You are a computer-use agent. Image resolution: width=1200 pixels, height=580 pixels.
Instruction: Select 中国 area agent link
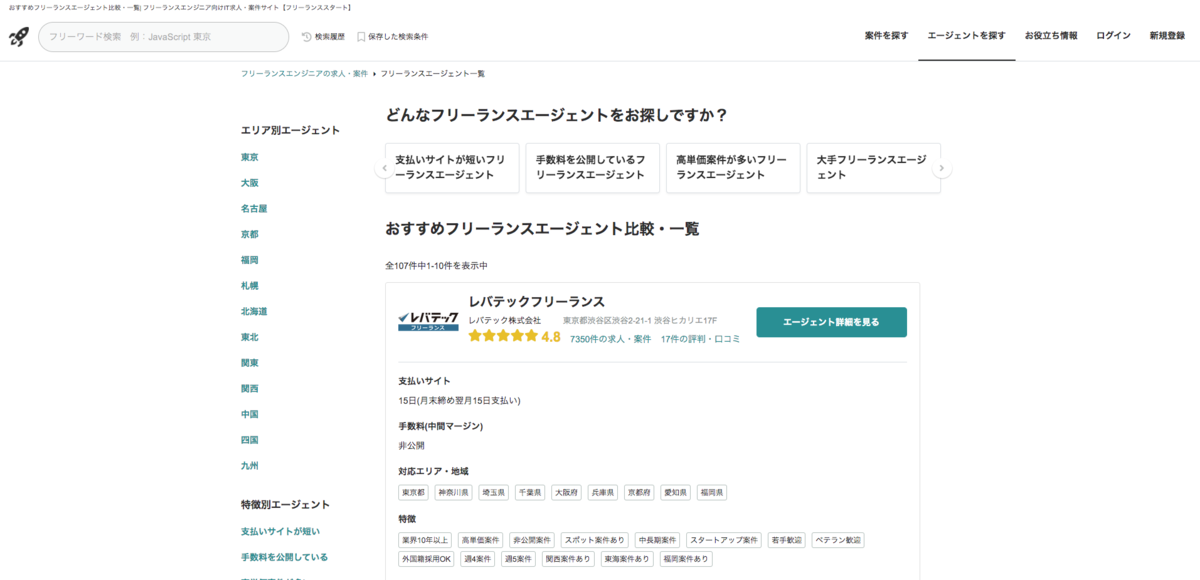click(250, 414)
